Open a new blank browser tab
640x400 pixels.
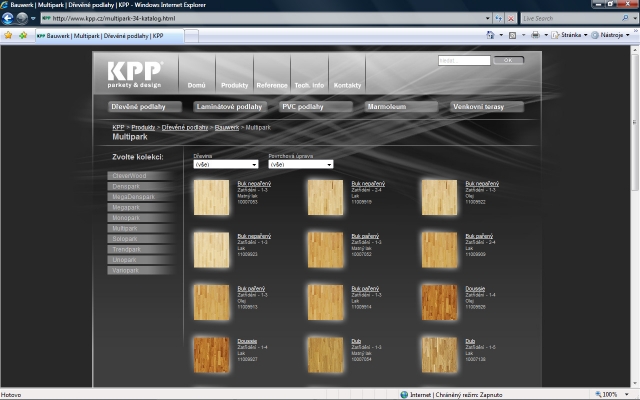pos(191,36)
